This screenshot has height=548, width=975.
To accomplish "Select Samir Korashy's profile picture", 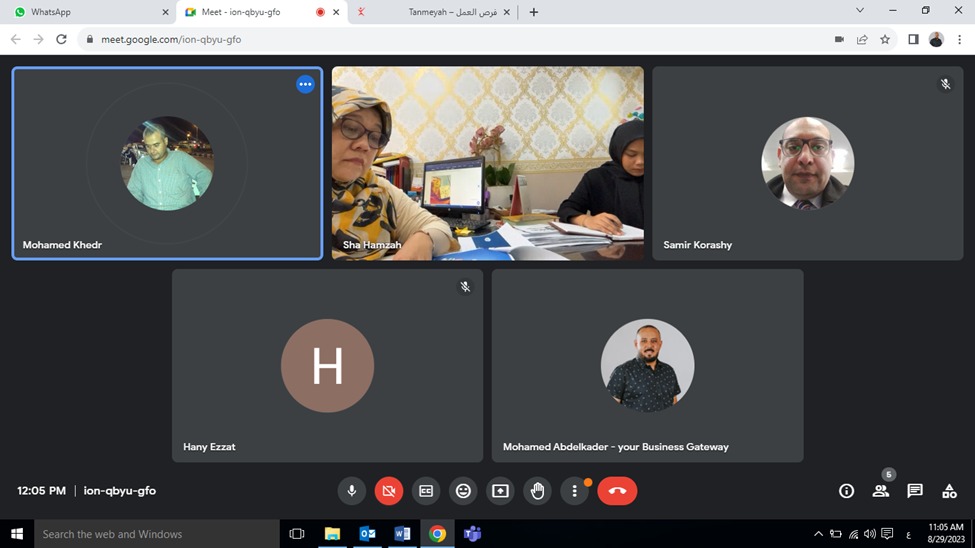I will (x=807, y=163).
